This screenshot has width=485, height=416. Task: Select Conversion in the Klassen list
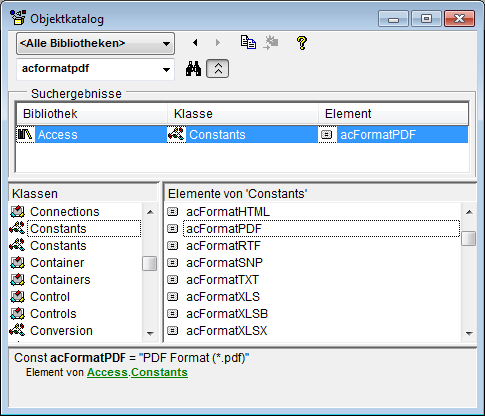(x=61, y=331)
